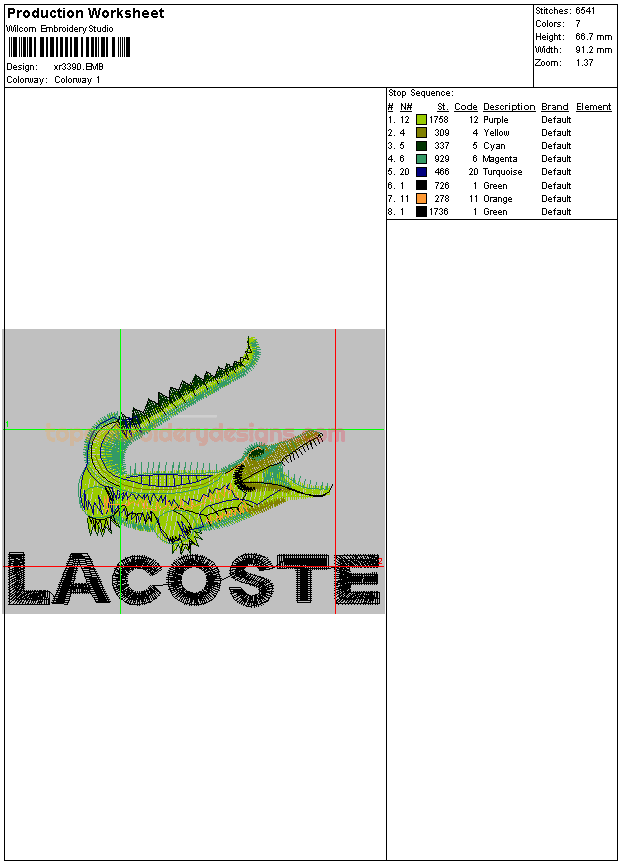Click the LACOSTE lettering in the design
Image resolution: width=620 pixels, height=861 pixels.
(194, 580)
